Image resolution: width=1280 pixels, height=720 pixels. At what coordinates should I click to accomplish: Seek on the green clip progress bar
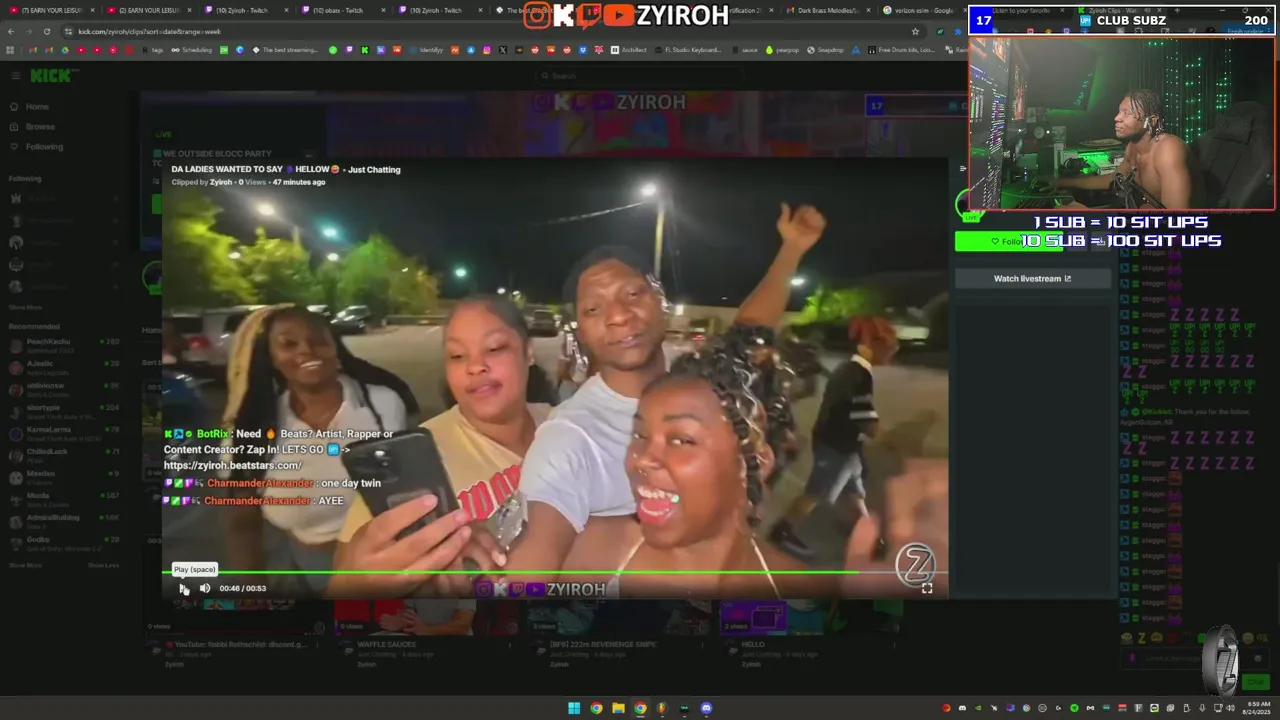[555, 573]
